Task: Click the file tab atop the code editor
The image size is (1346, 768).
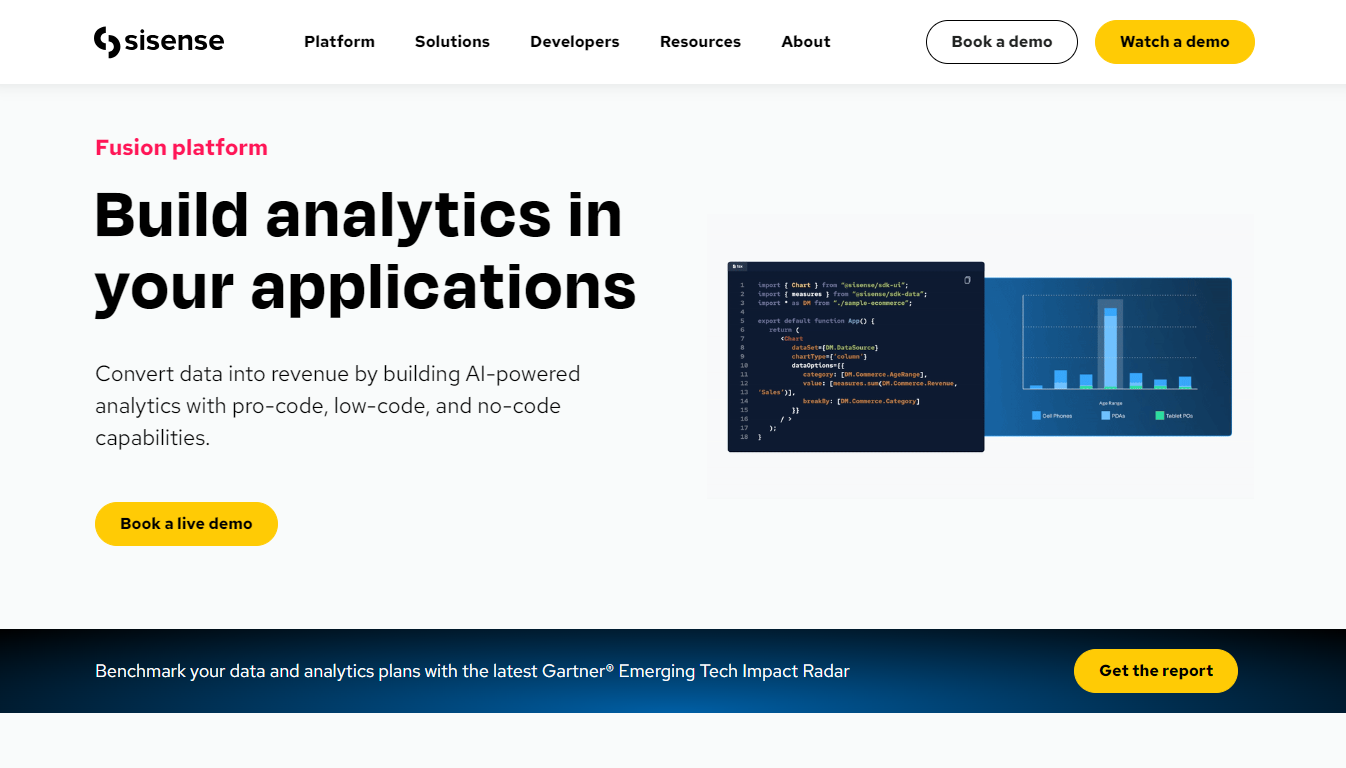Action: (x=738, y=266)
